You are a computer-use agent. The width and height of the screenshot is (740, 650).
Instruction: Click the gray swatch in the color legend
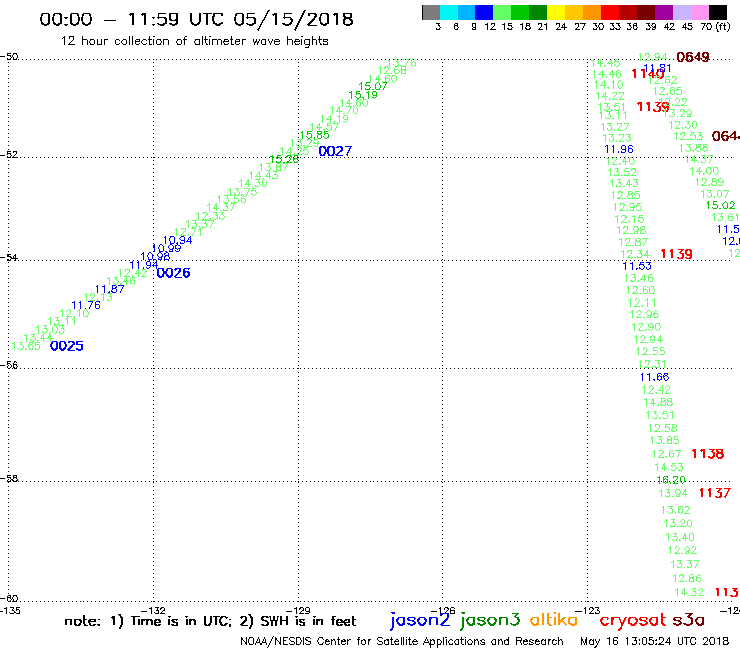[431, 12]
